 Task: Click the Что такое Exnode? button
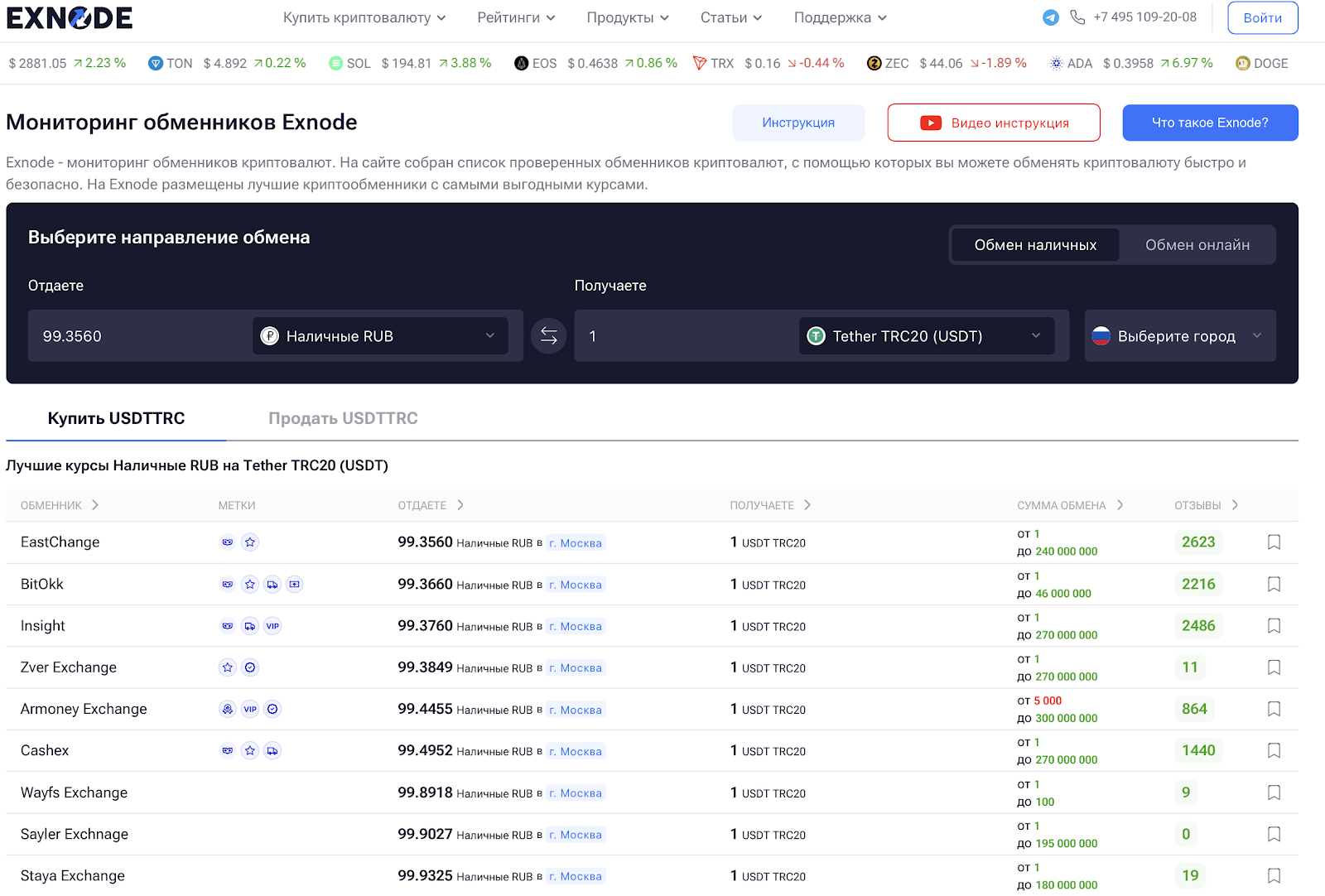[1210, 123]
